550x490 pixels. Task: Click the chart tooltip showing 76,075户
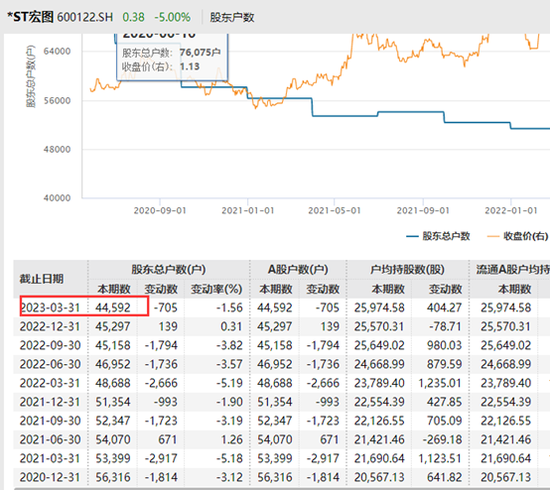pos(172,57)
